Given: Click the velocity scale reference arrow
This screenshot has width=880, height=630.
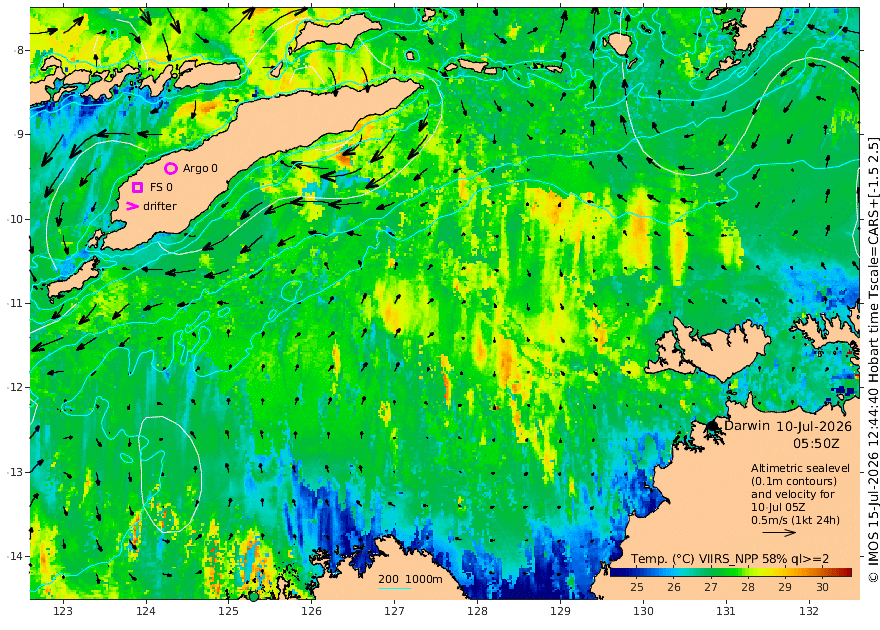Looking at the screenshot, I should (780, 533).
